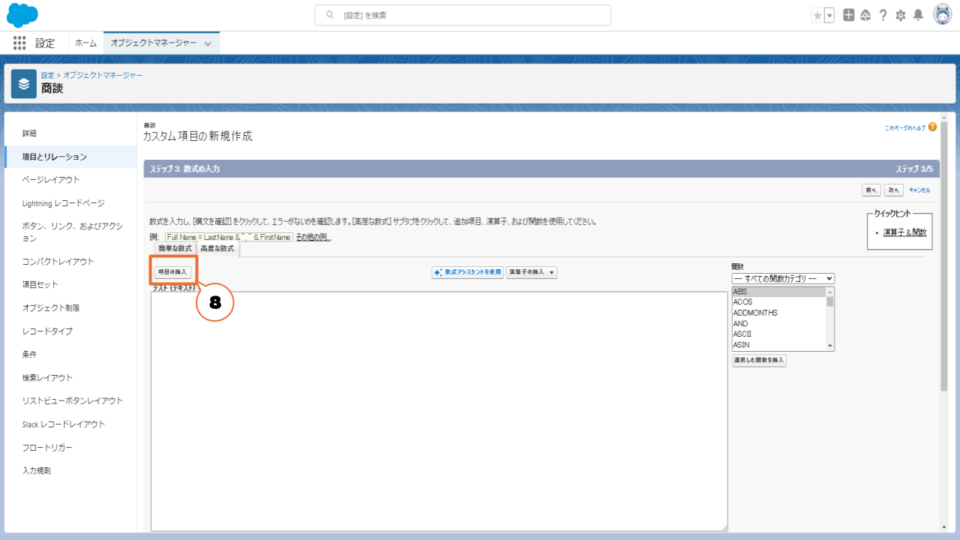Open 条件 in the sidebar

[29, 354]
